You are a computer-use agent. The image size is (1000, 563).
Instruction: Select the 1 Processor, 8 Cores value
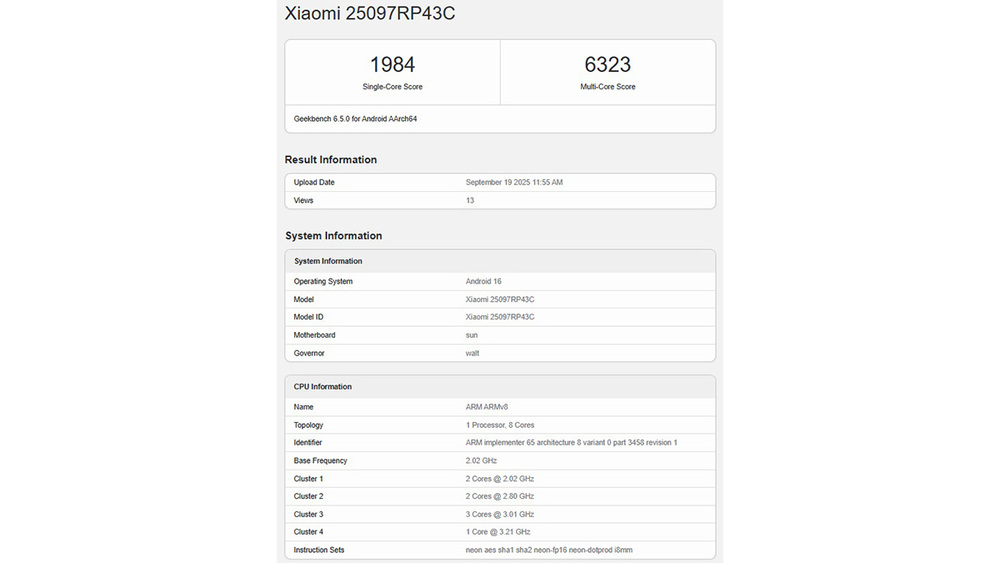[x=500, y=425]
